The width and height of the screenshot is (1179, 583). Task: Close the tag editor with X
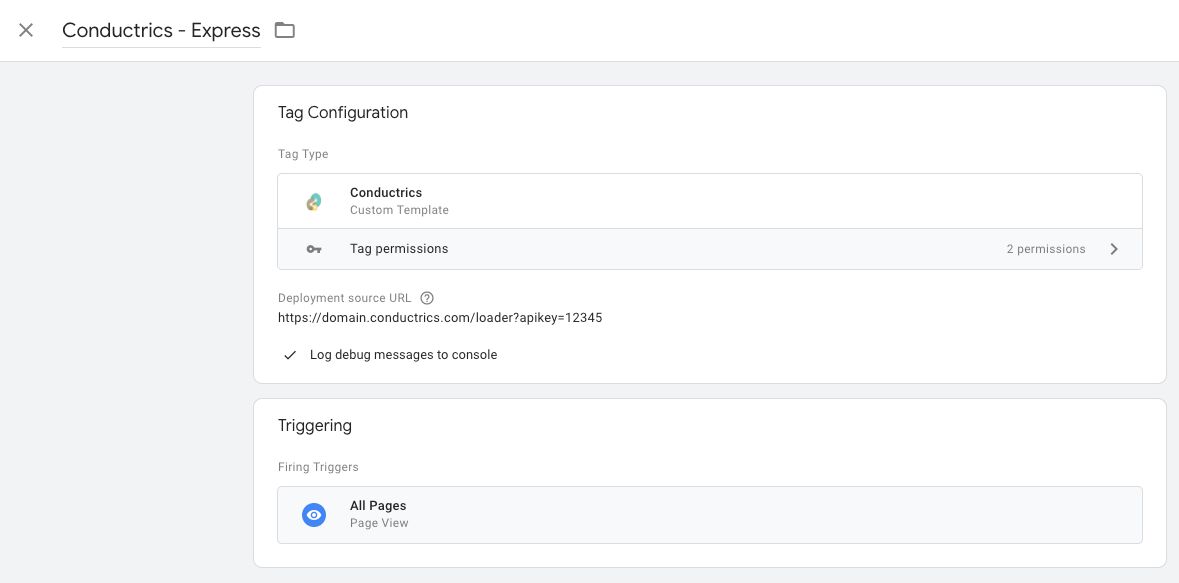pos(26,30)
